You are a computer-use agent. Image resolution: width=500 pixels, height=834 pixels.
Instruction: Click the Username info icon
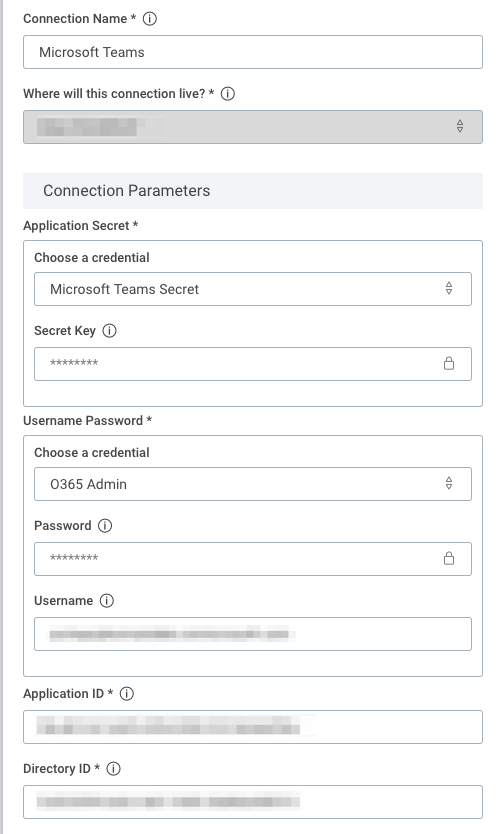coord(107,601)
